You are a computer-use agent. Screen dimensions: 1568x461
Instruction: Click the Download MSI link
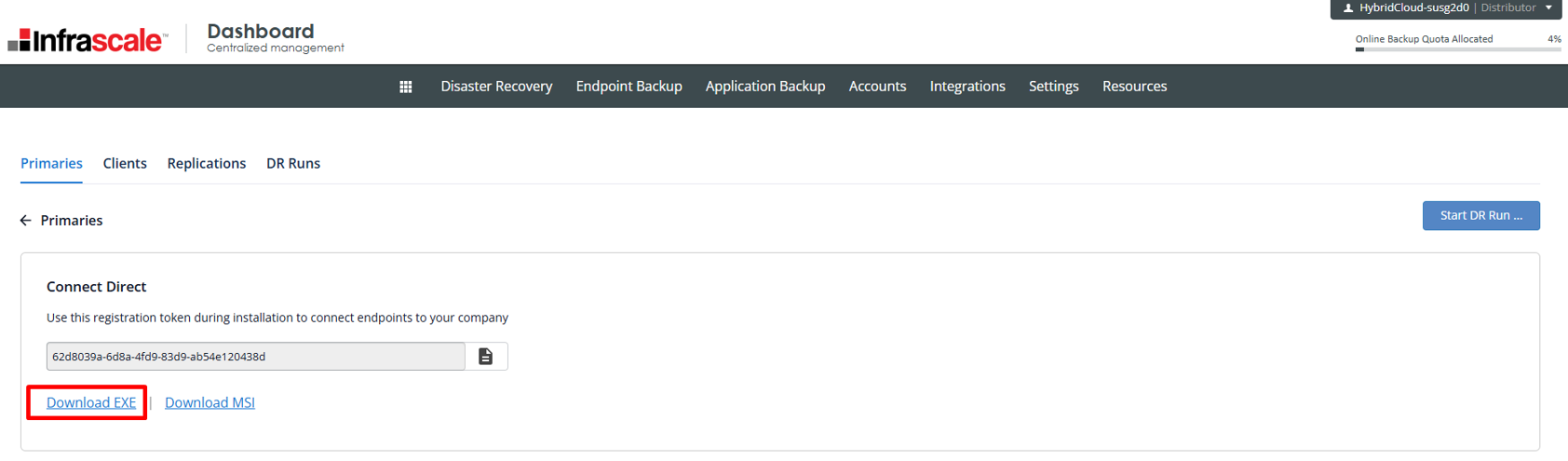click(210, 402)
